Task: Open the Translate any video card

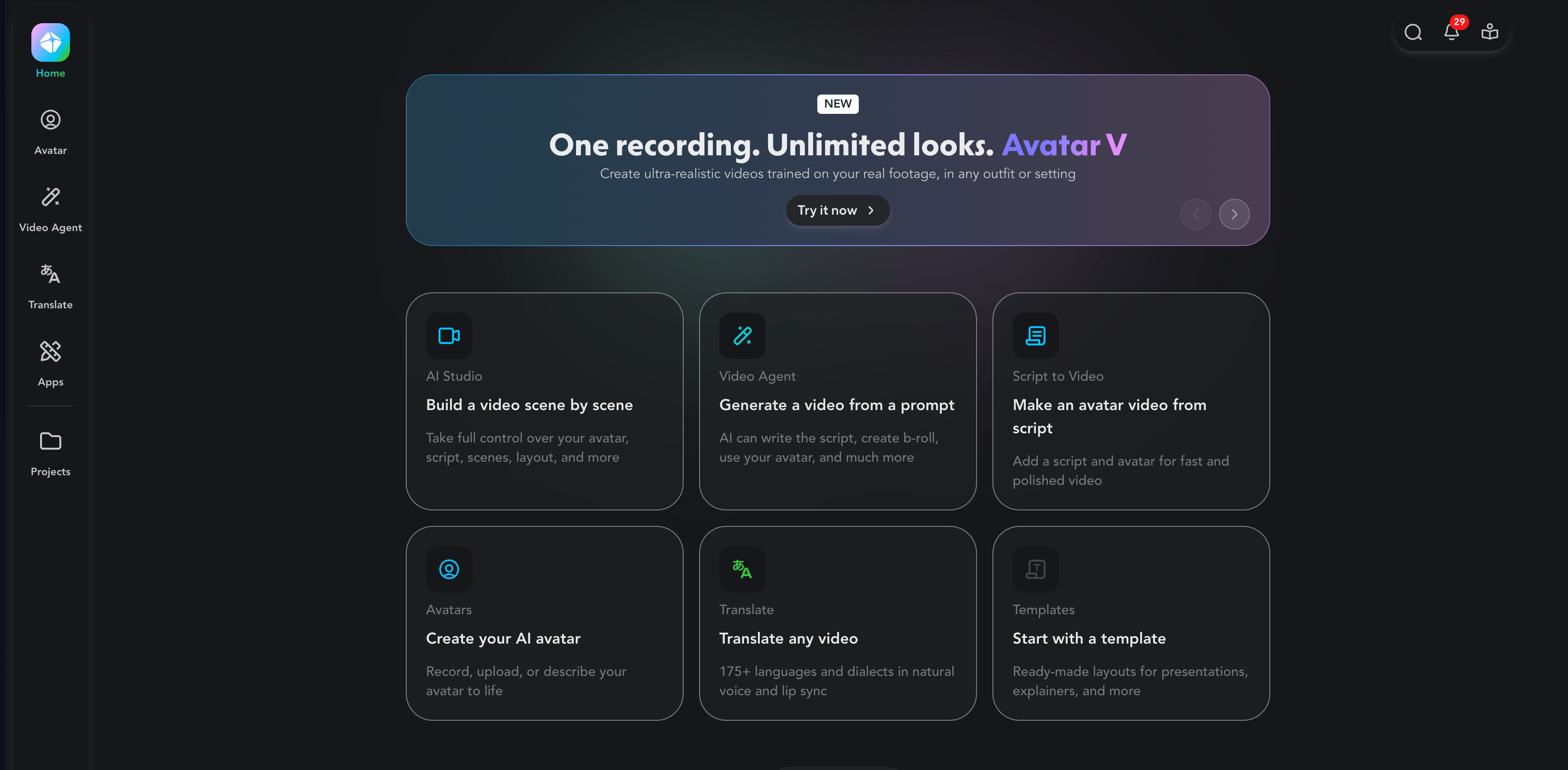Action: (838, 623)
